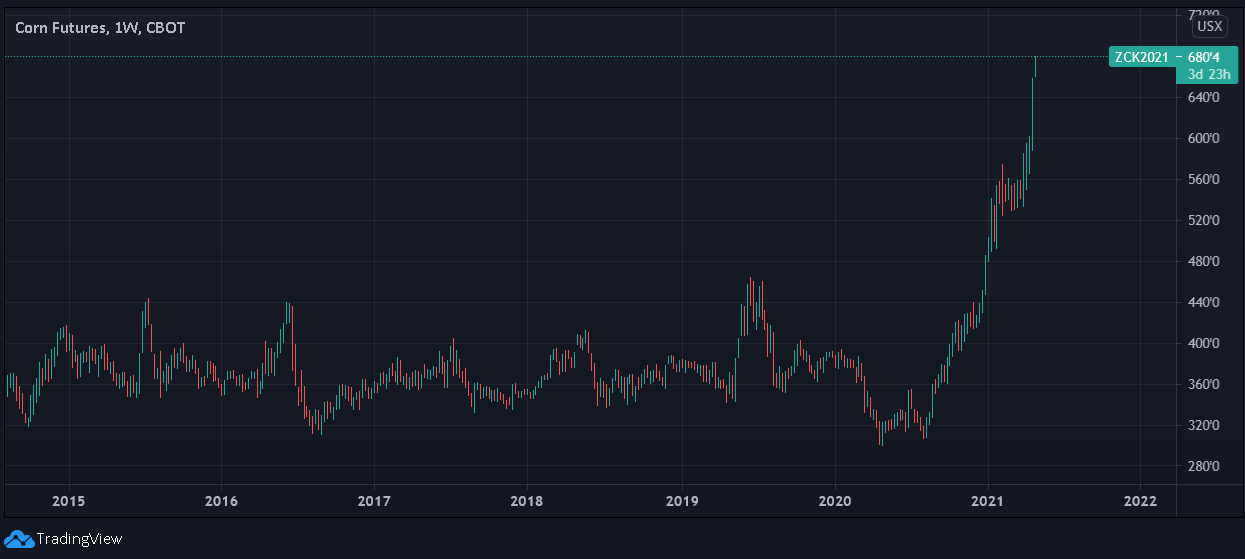This screenshot has height=559, width=1245.
Task: Click the TradingView cloud logo icon
Action: [19, 539]
